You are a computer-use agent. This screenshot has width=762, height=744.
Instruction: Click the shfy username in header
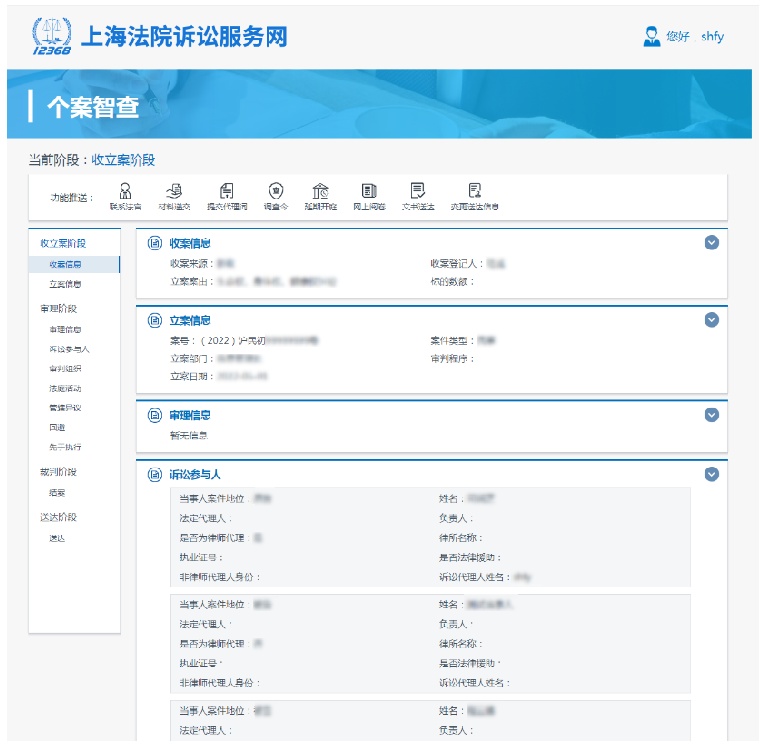(712, 37)
